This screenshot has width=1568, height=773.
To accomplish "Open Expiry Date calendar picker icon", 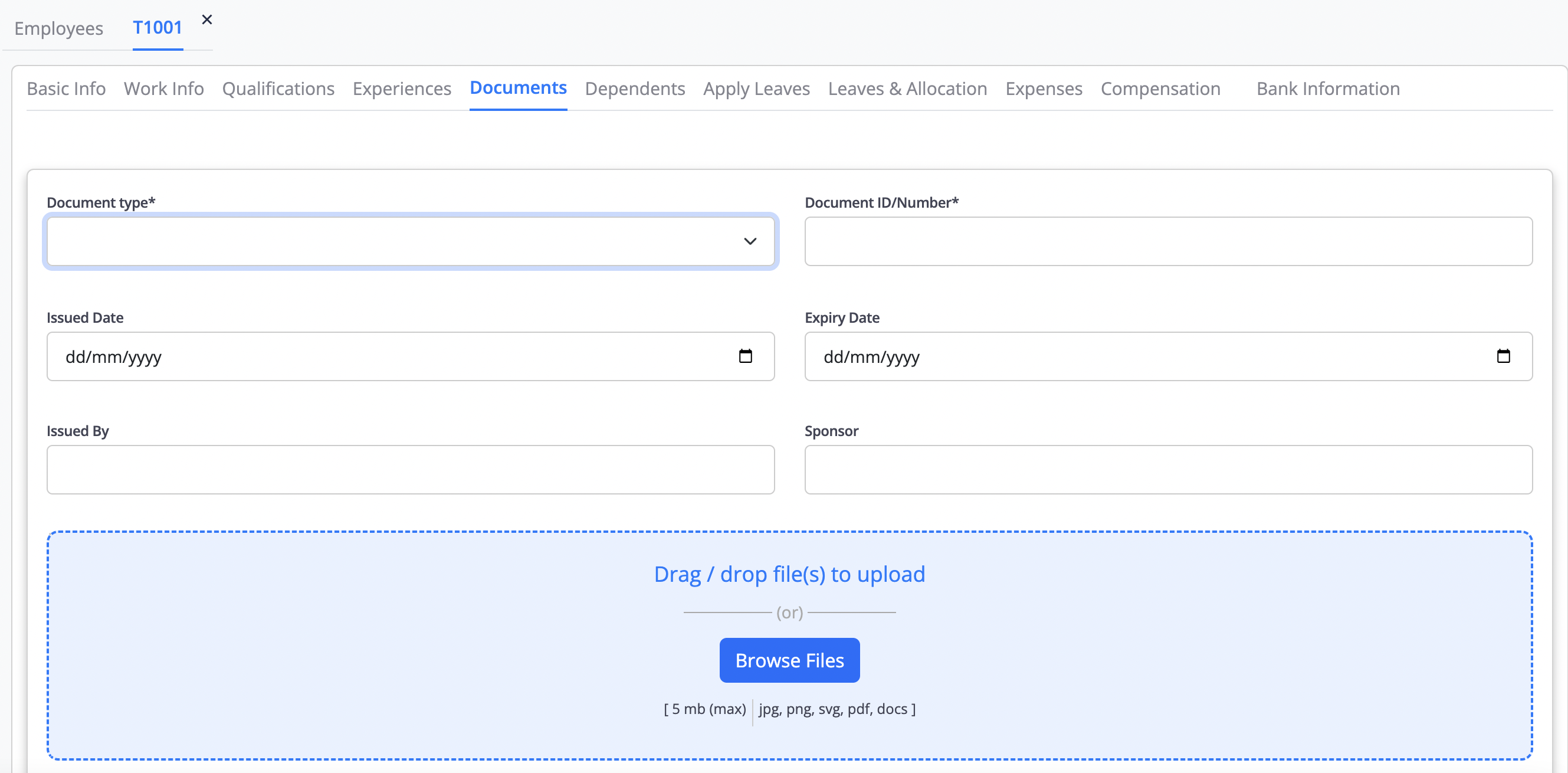I will (x=1503, y=356).
